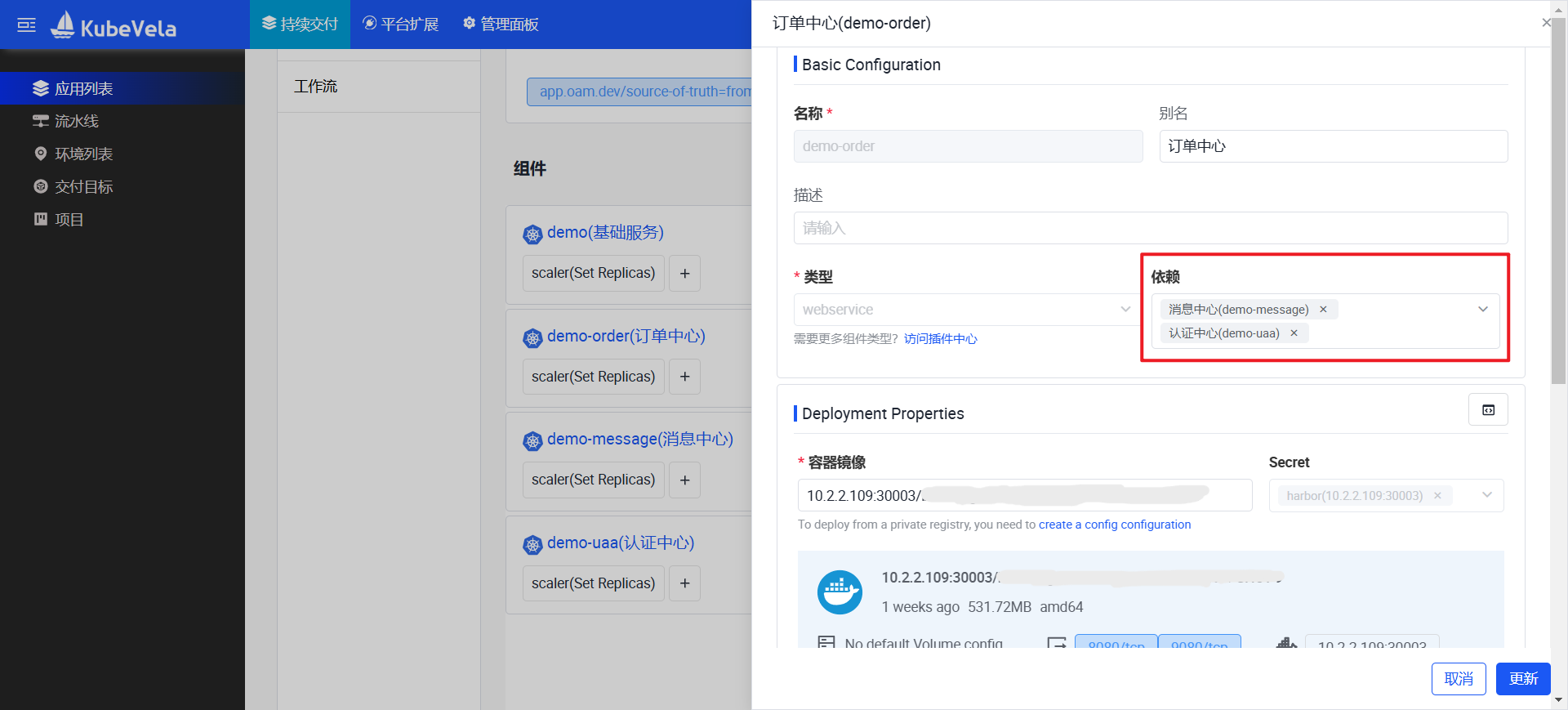Click Kubernetes icon beside demo-message
The width and height of the screenshot is (1568, 710).
[x=532, y=441]
